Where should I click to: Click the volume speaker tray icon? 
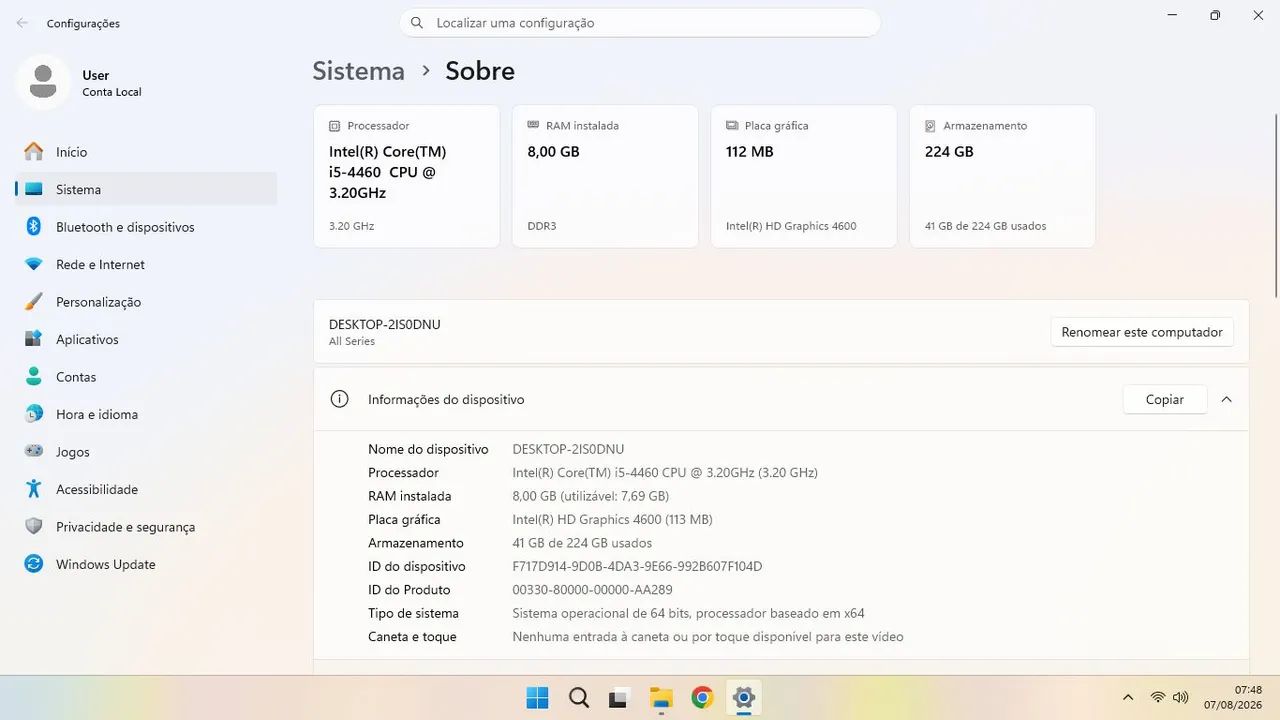(x=1180, y=697)
